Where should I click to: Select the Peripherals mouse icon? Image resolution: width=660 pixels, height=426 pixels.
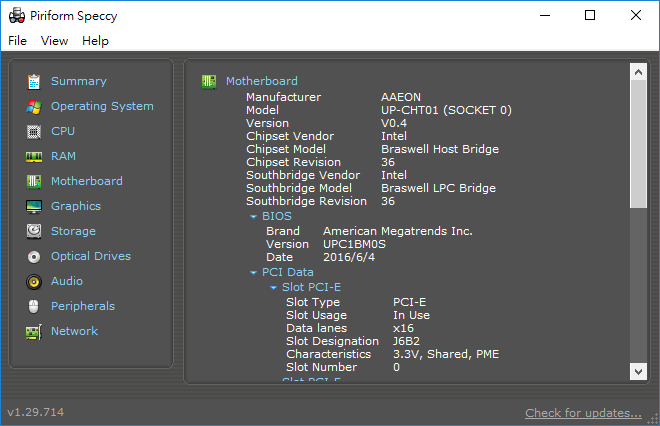pyautogui.click(x=34, y=306)
